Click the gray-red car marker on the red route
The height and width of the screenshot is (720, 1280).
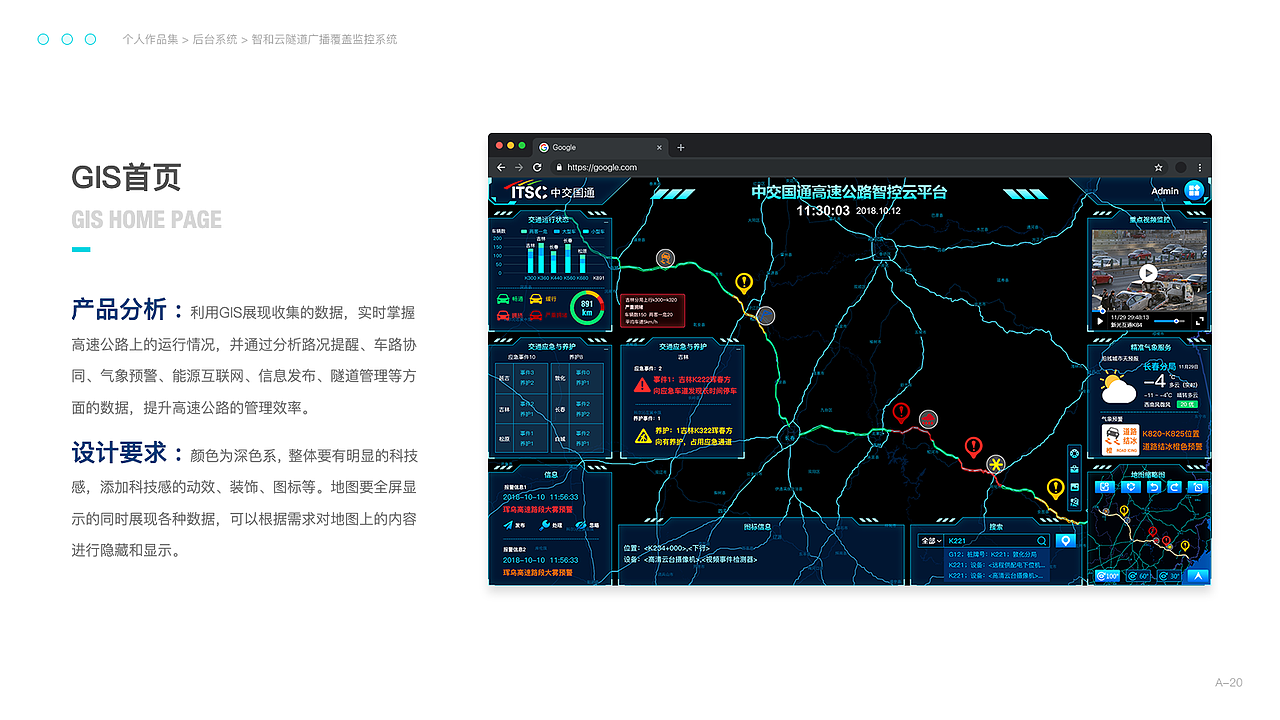pos(929,418)
